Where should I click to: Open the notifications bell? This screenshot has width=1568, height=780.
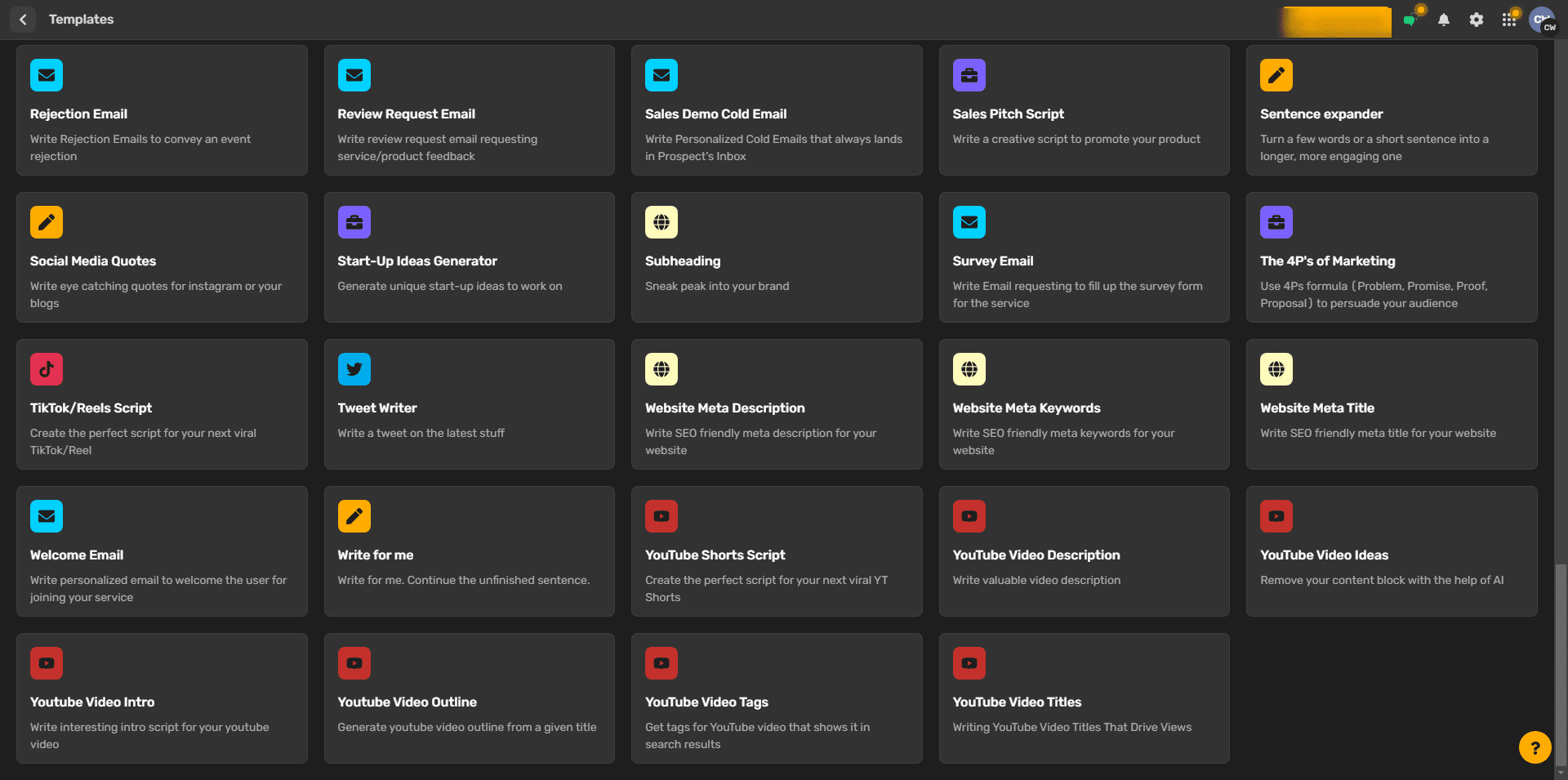(1444, 19)
